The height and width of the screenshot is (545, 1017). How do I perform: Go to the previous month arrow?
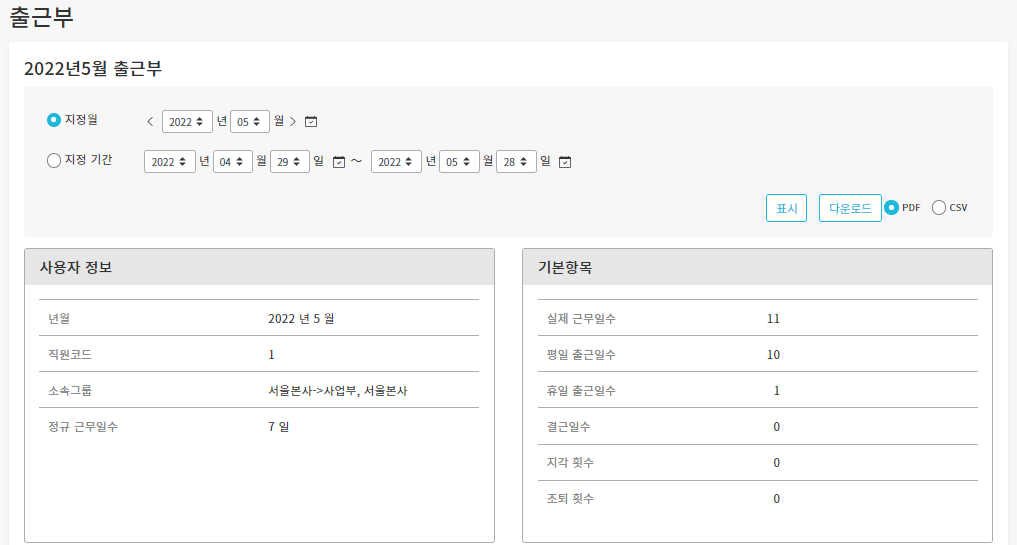tap(150, 122)
